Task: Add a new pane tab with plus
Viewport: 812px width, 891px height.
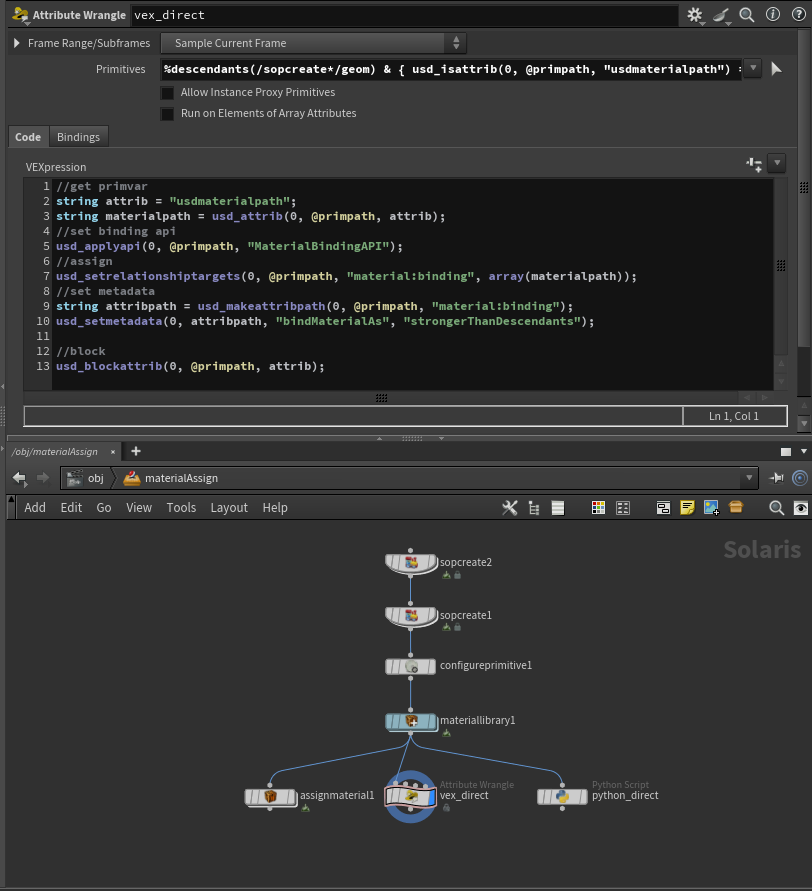Action: [136, 451]
